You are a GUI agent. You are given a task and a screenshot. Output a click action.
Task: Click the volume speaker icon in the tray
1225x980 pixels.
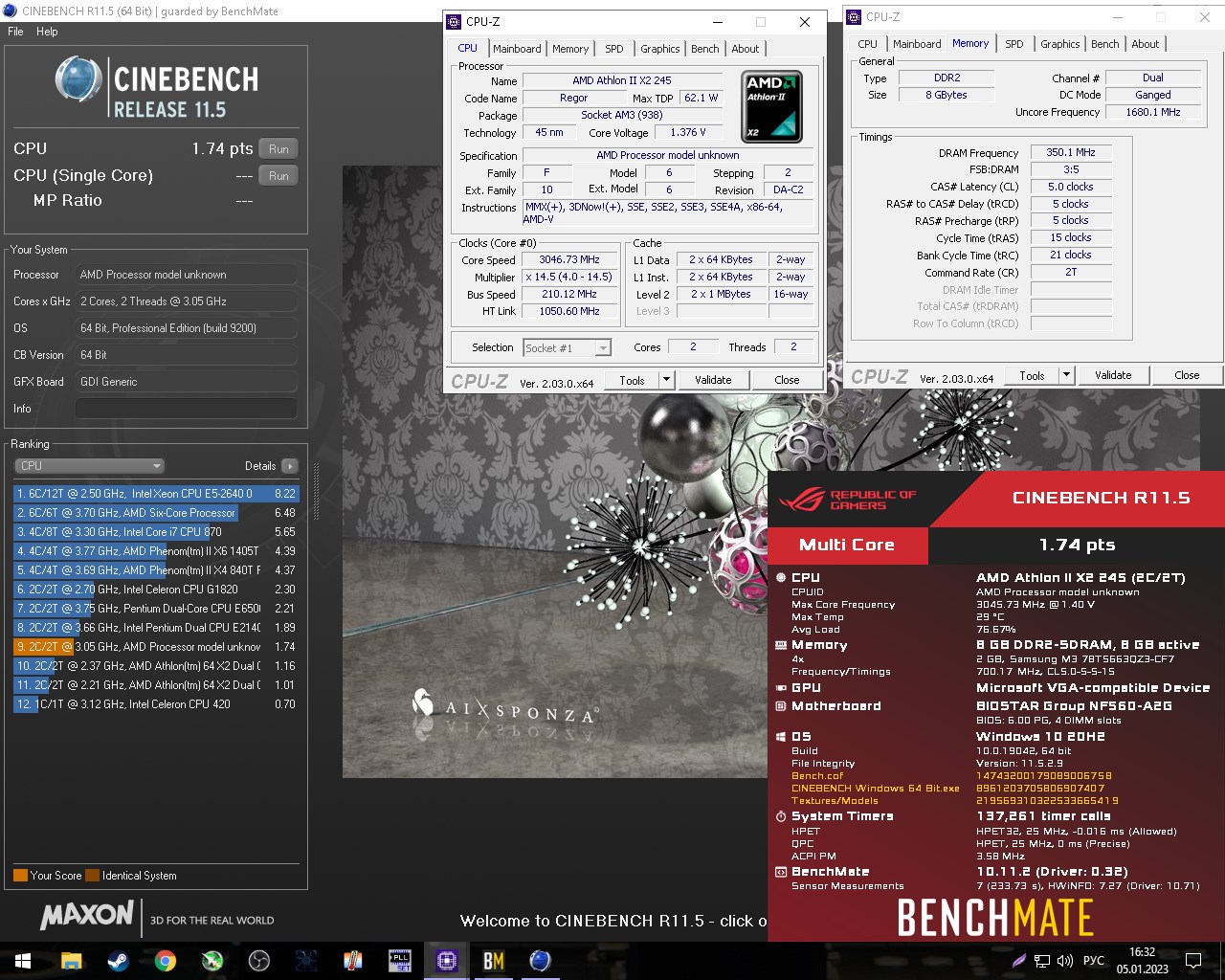pyautogui.click(x=1064, y=961)
